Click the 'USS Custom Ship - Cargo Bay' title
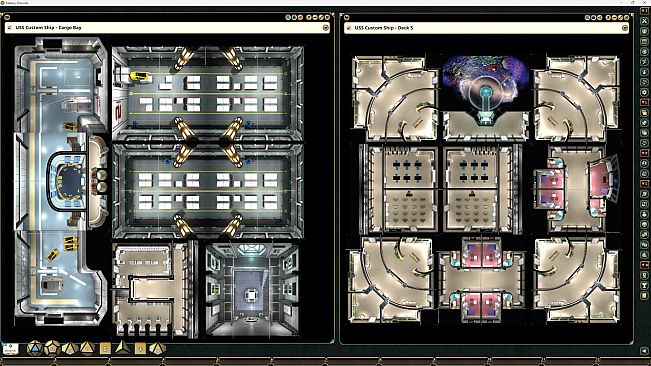 (48, 28)
